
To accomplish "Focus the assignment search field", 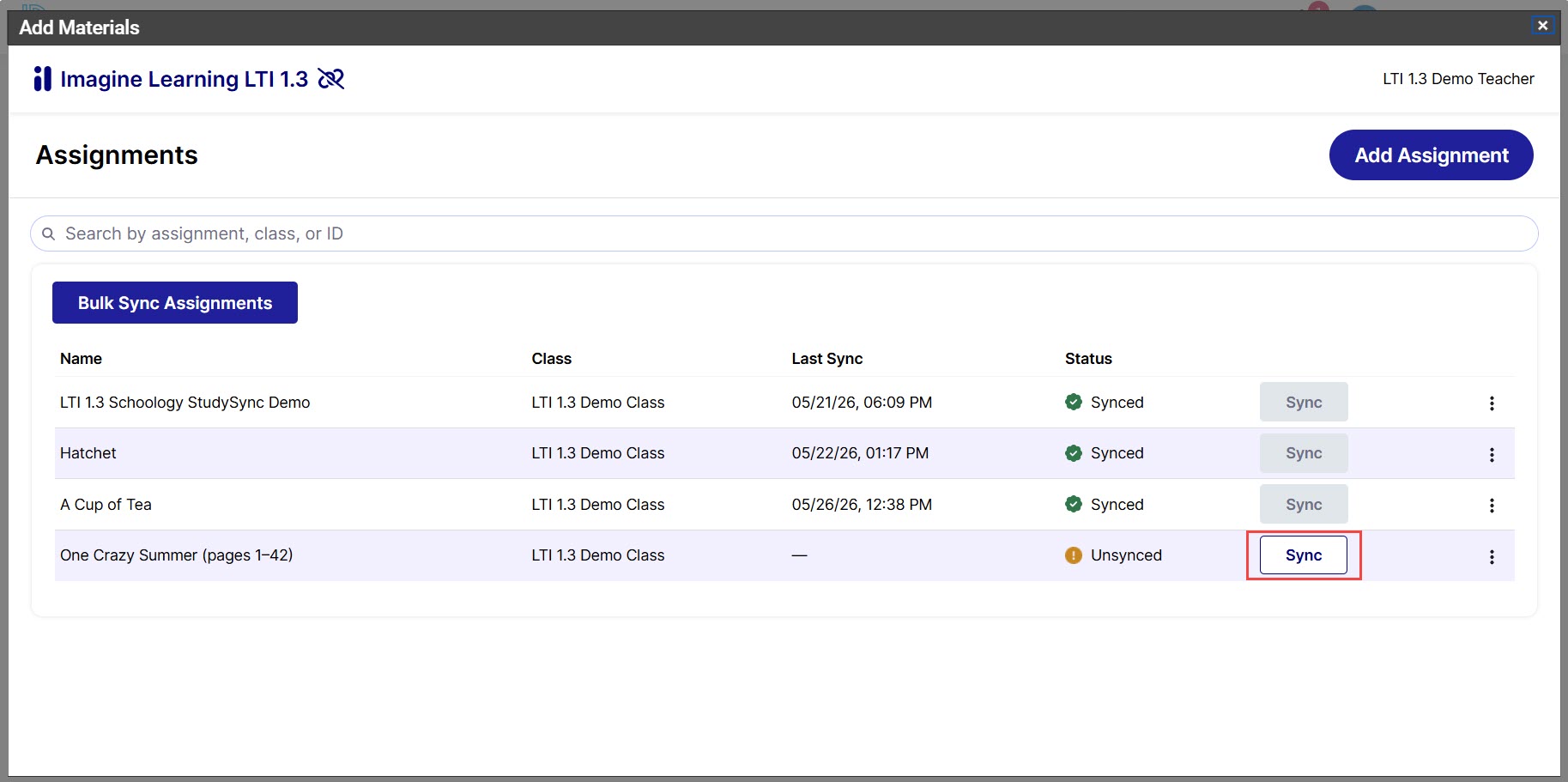I will click(x=784, y=233).
